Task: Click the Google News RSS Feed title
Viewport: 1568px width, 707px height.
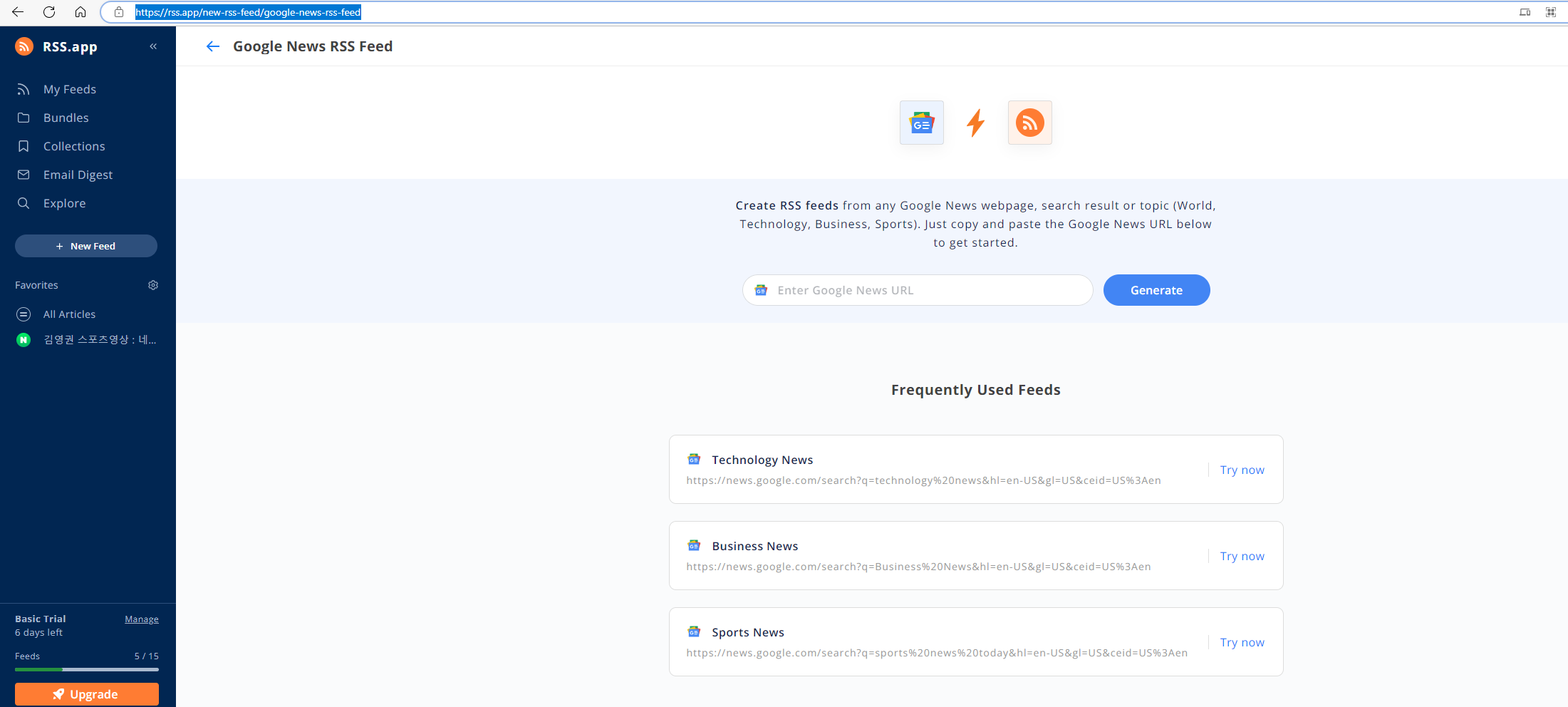Action: 313,46
